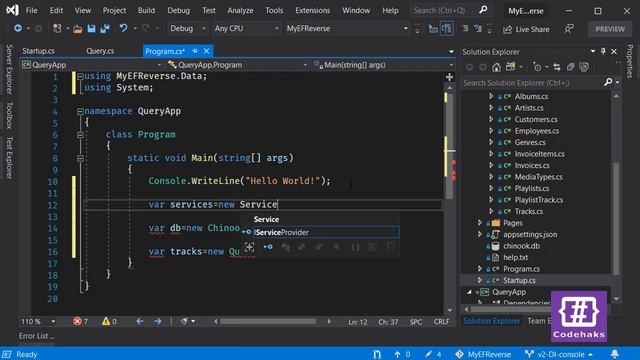Click the search magnifier in Solution Explorer

click(608, 82)
